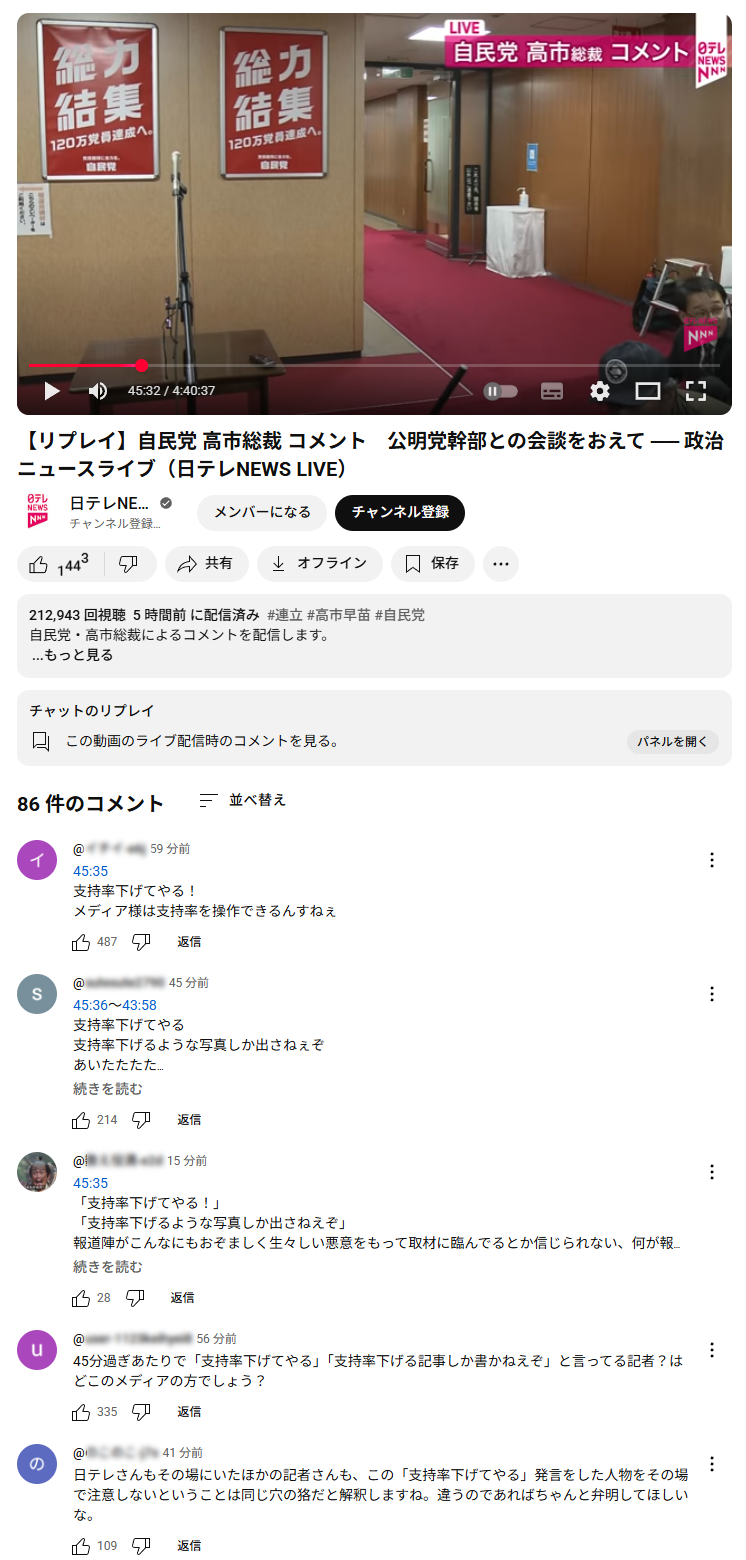Open options menu for first comment
The image size is (746, 1560).
[712, 860]
